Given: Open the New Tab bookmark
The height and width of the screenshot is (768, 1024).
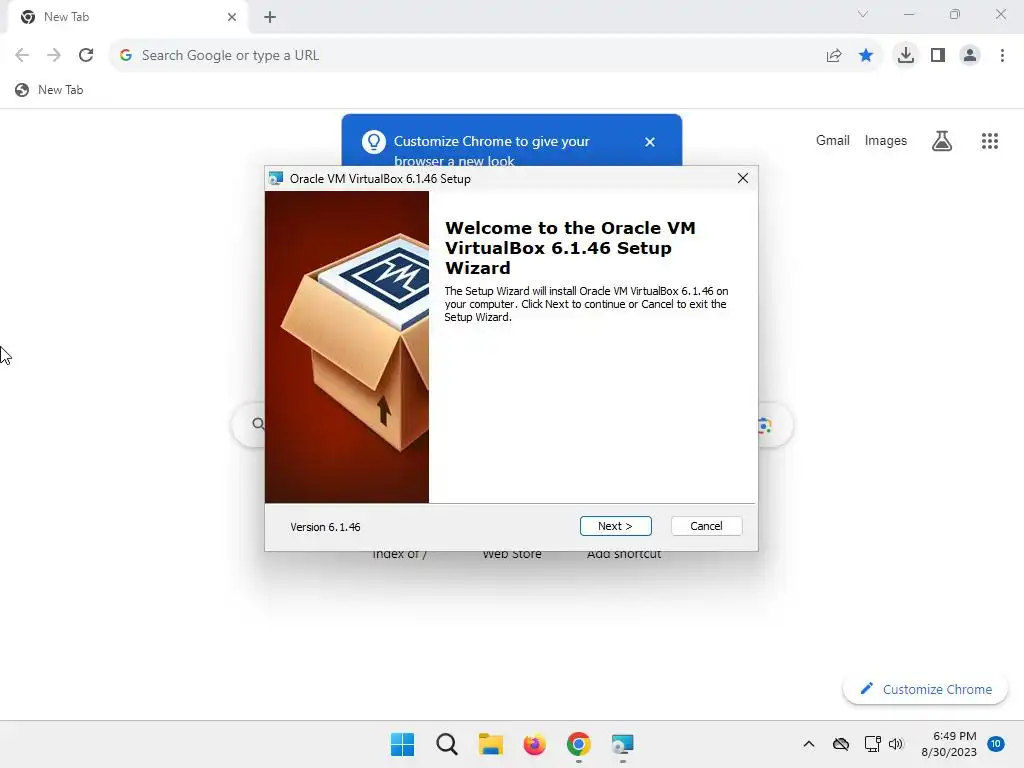Looking at the screenshot, I should coord(50,90).
